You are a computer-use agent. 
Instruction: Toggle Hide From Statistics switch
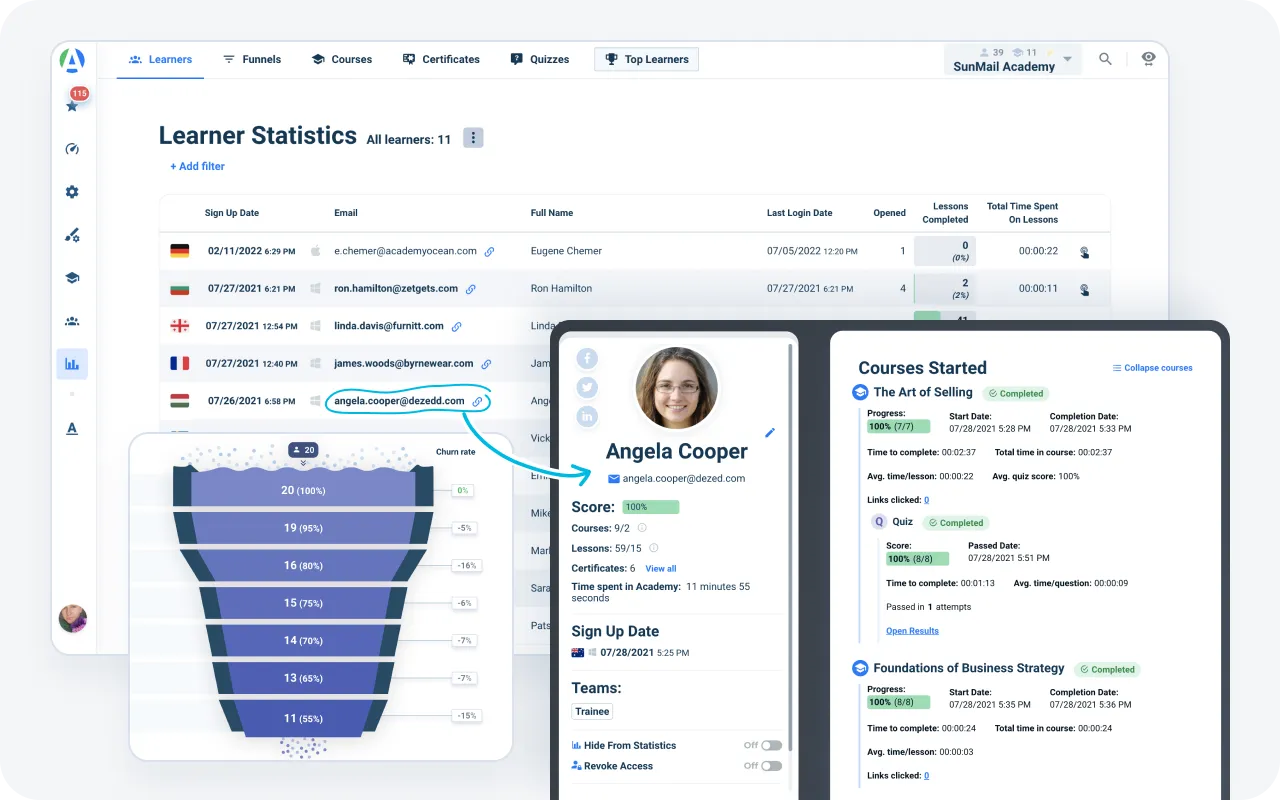[x=770, y=745]
